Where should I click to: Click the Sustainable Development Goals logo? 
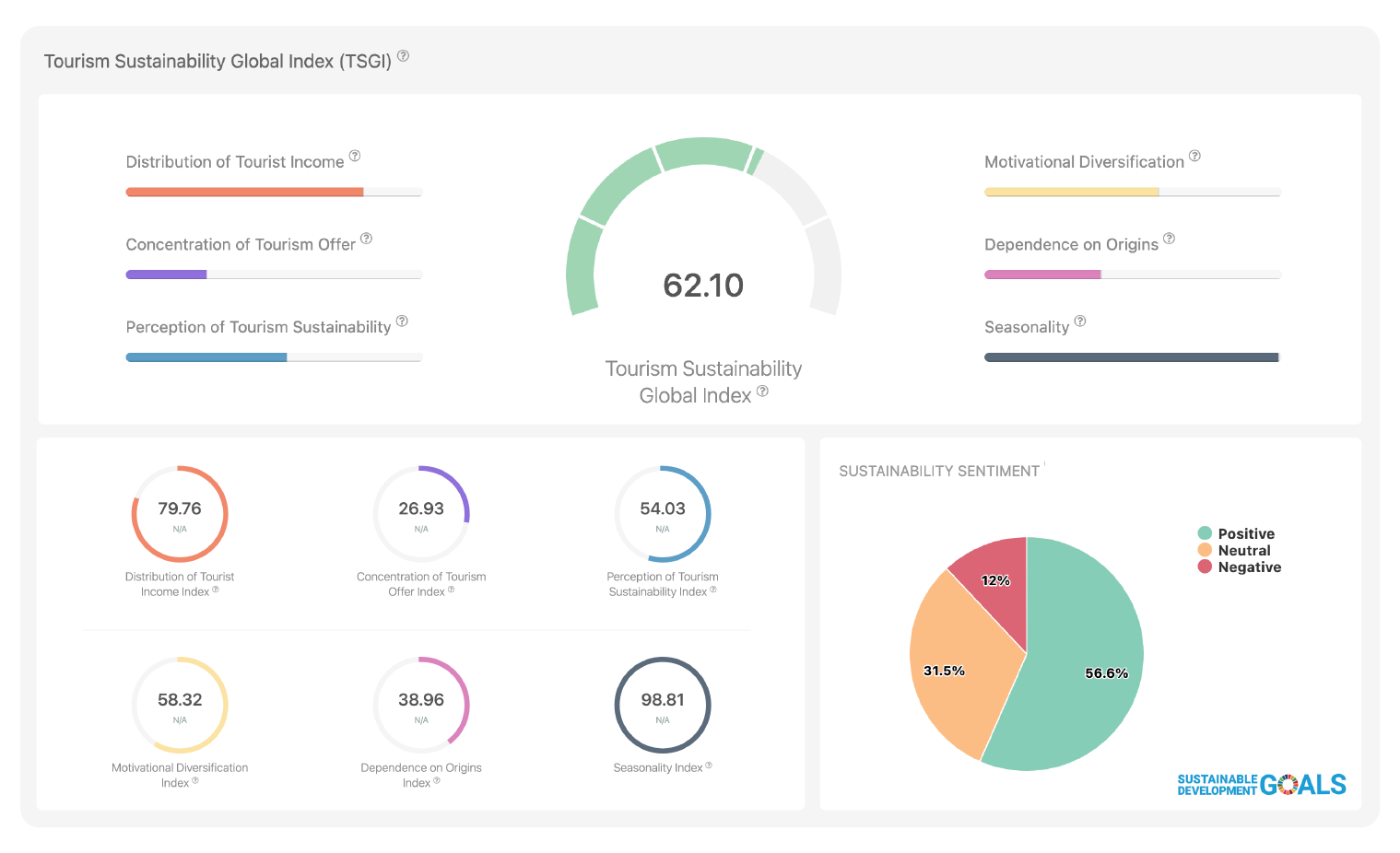[1262, 785]
